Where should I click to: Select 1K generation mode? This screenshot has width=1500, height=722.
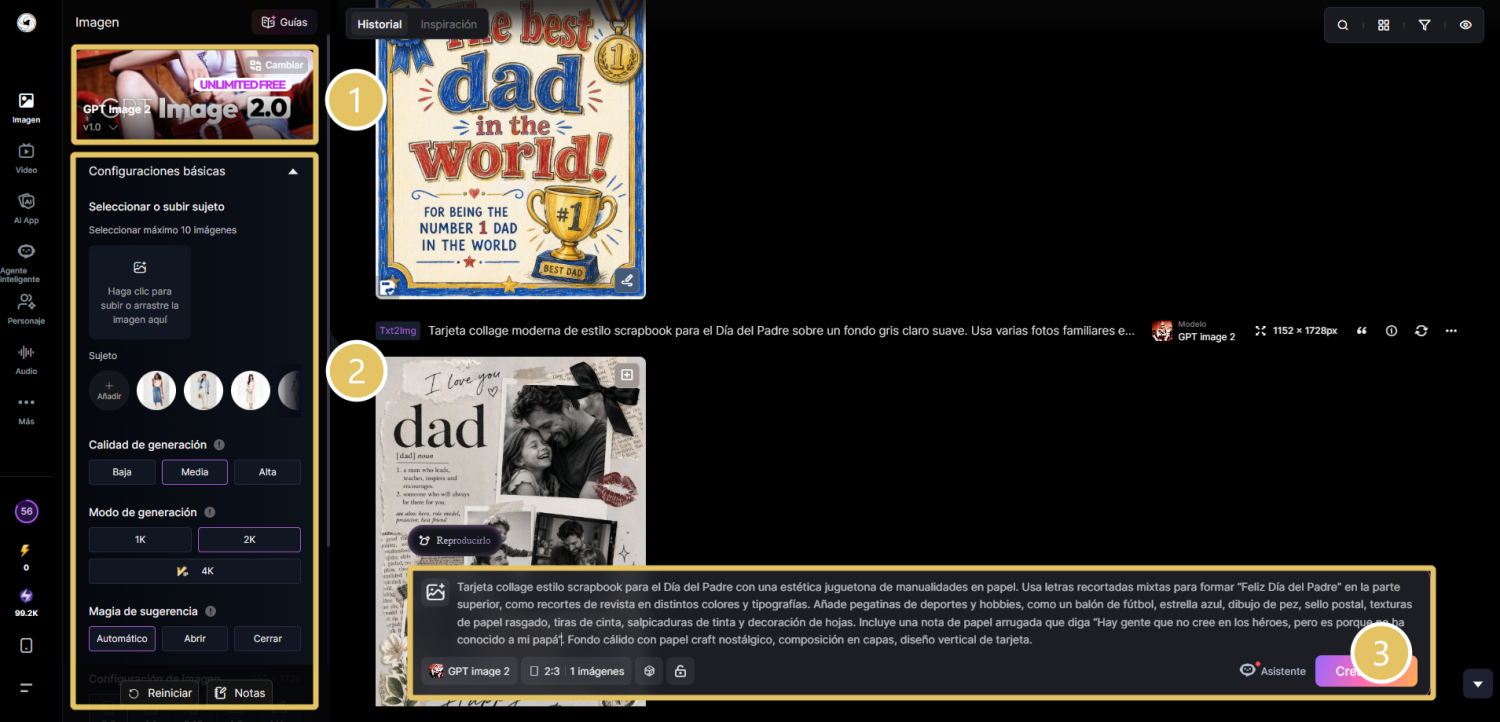(x=141, y=539)
